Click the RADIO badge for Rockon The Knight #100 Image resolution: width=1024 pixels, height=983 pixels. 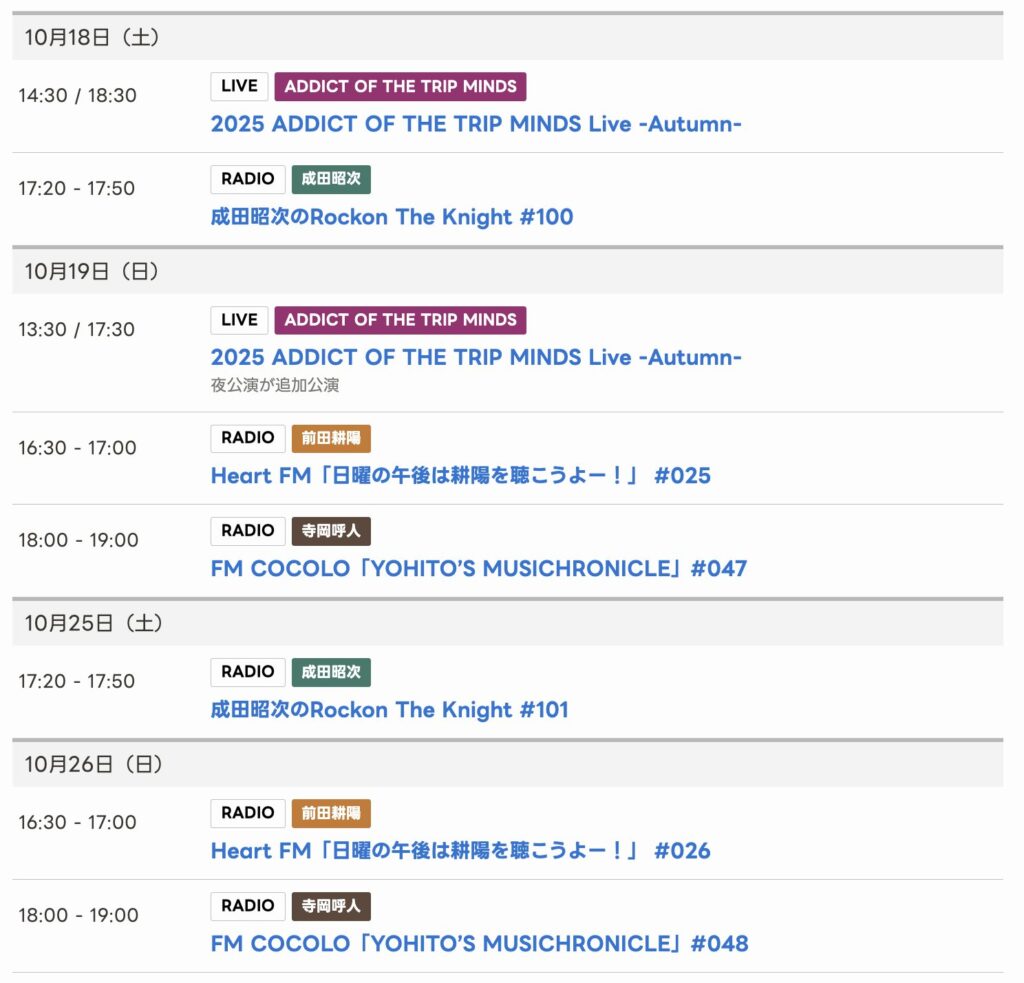248,180
